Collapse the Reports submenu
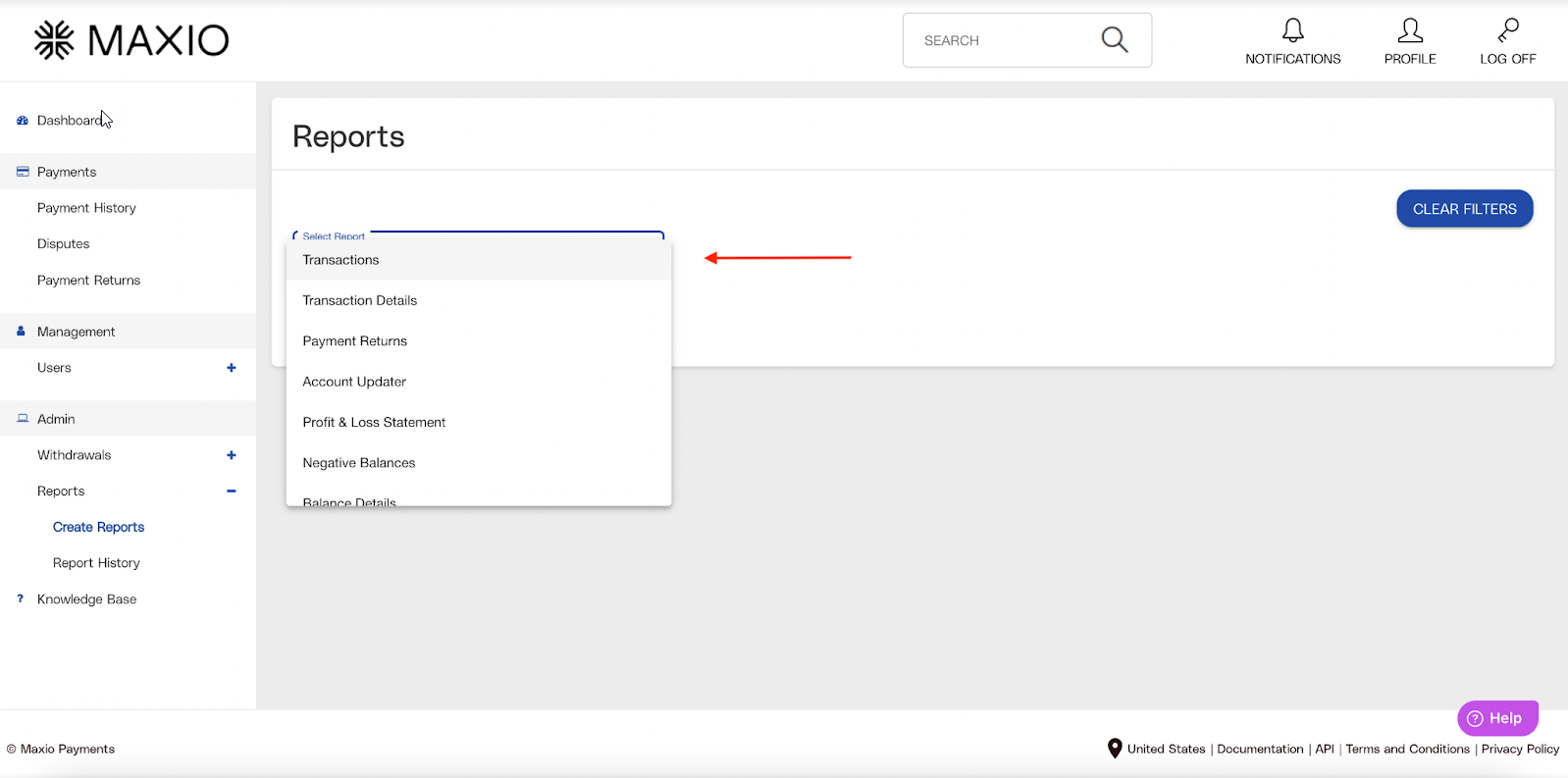The image size is (1568, 778). click(232, 492)
